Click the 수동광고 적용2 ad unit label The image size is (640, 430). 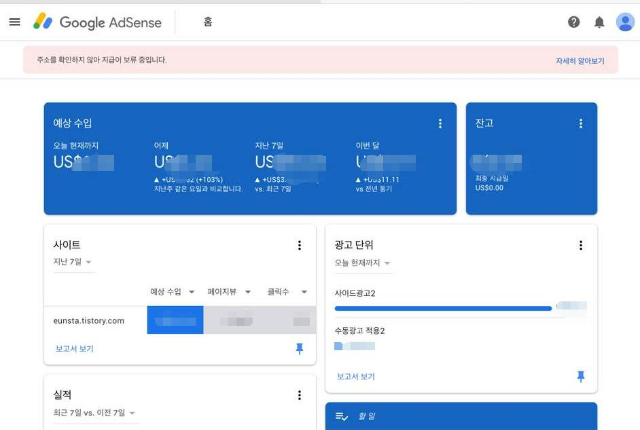[x=360, y=331]
